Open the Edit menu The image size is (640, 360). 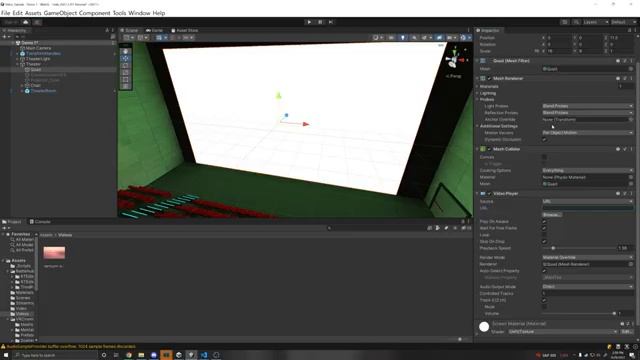click(18, 13)
